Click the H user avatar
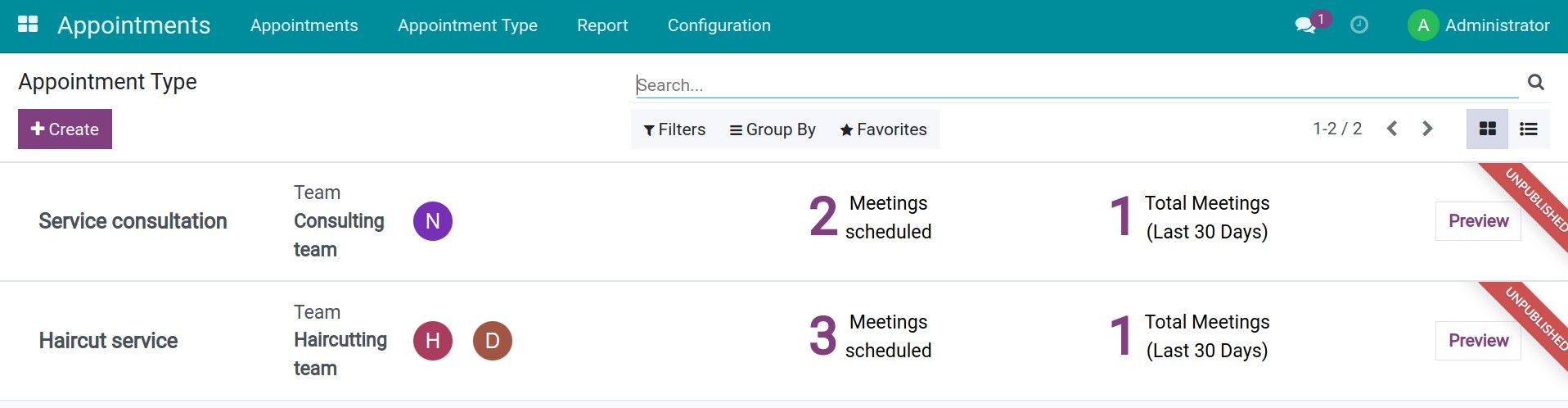This screenshot has width=1568, height=408. (433, 341)
